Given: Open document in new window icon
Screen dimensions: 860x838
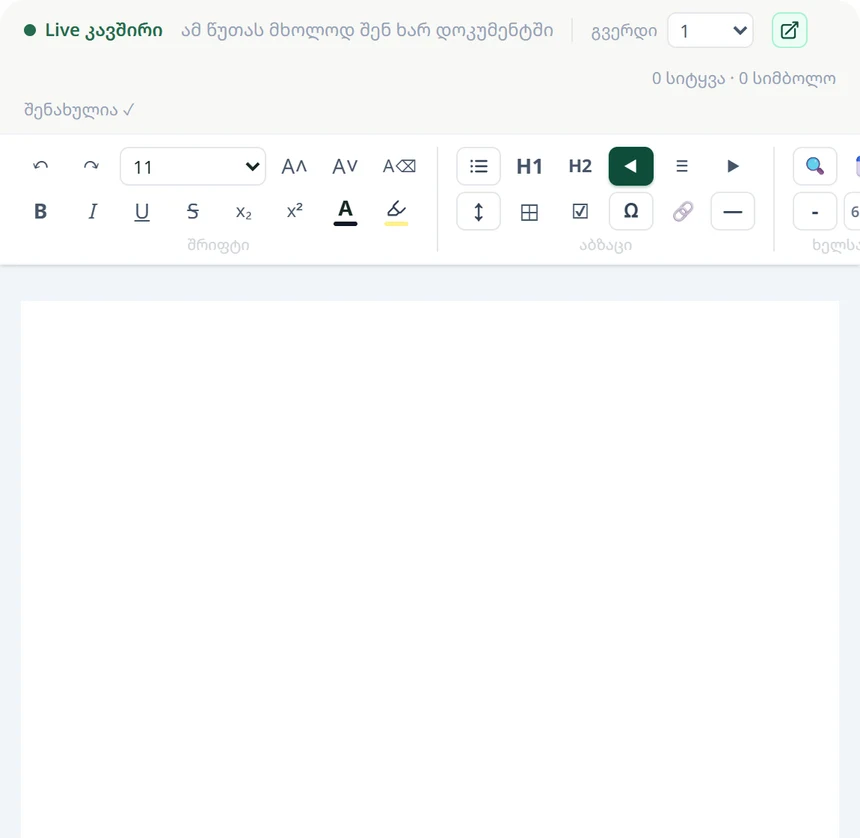Looking at the screenshot, I should [x=789, y=30].
